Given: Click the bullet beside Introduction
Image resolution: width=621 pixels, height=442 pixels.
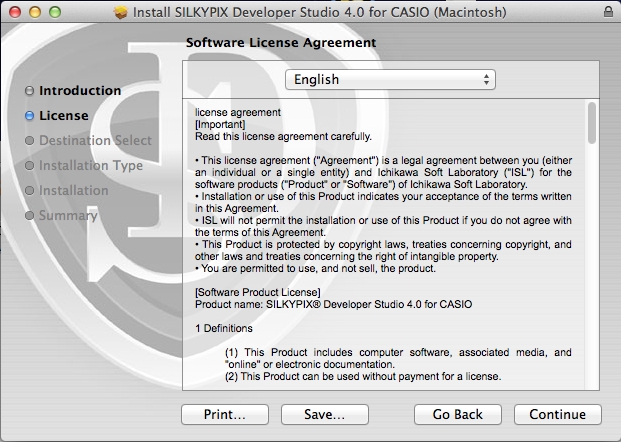Looking at the screenshot, I should [29, 91].
